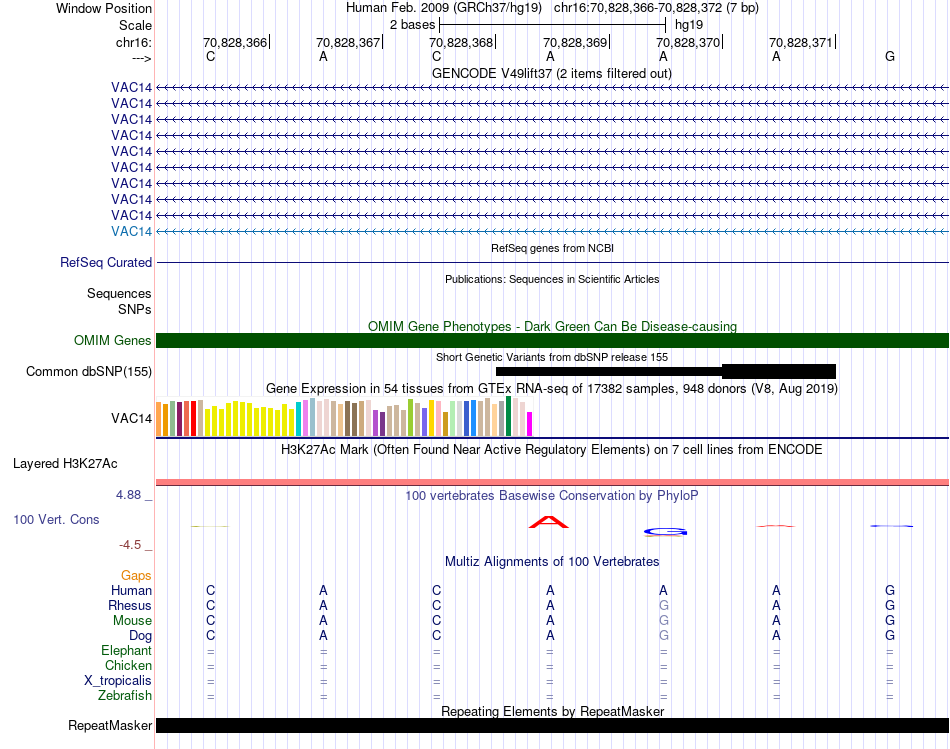Click the Common dbSNP(155) label
This screenshot has height=749, width=950.
coord(88,371)
